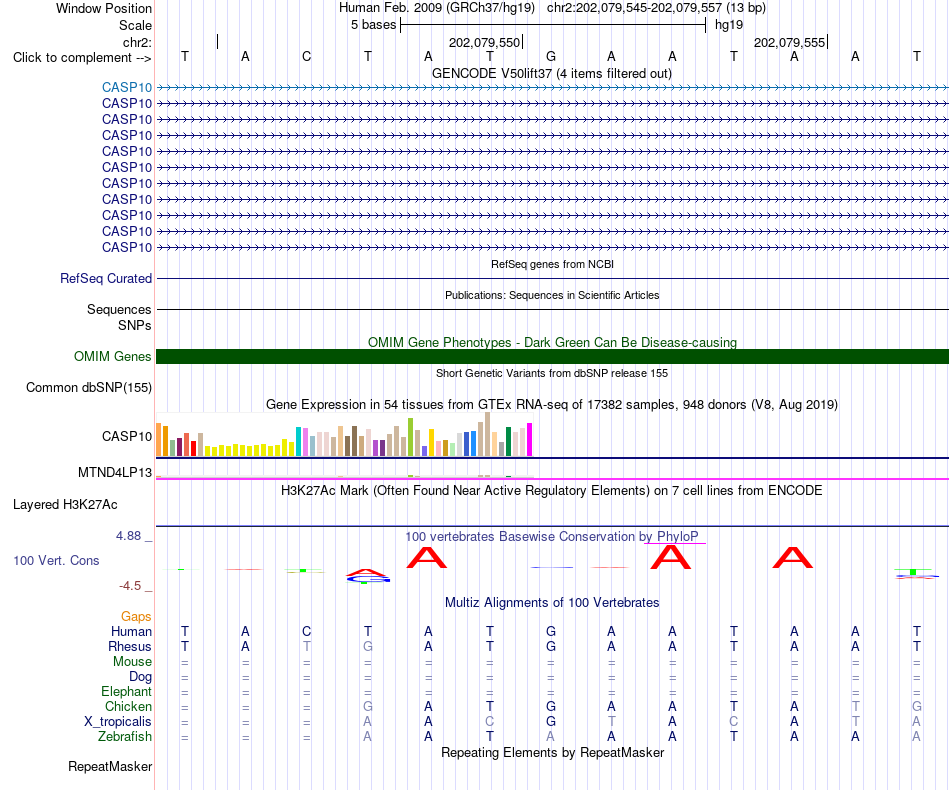Open Common dbSNP(155) track settings
Viewport: 950px width, 790px height.
[89, 388]
